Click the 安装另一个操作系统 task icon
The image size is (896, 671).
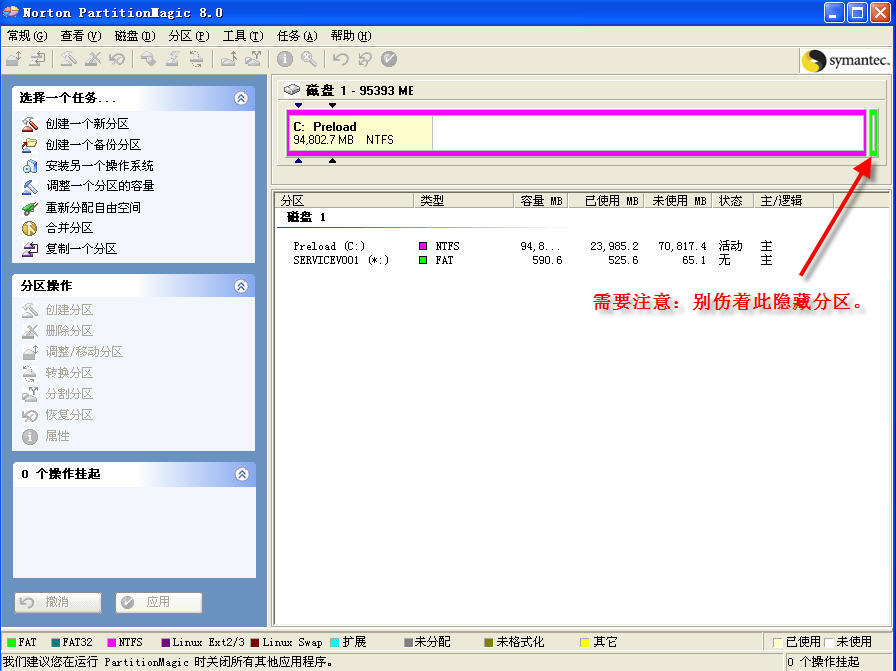pos(30,166)
